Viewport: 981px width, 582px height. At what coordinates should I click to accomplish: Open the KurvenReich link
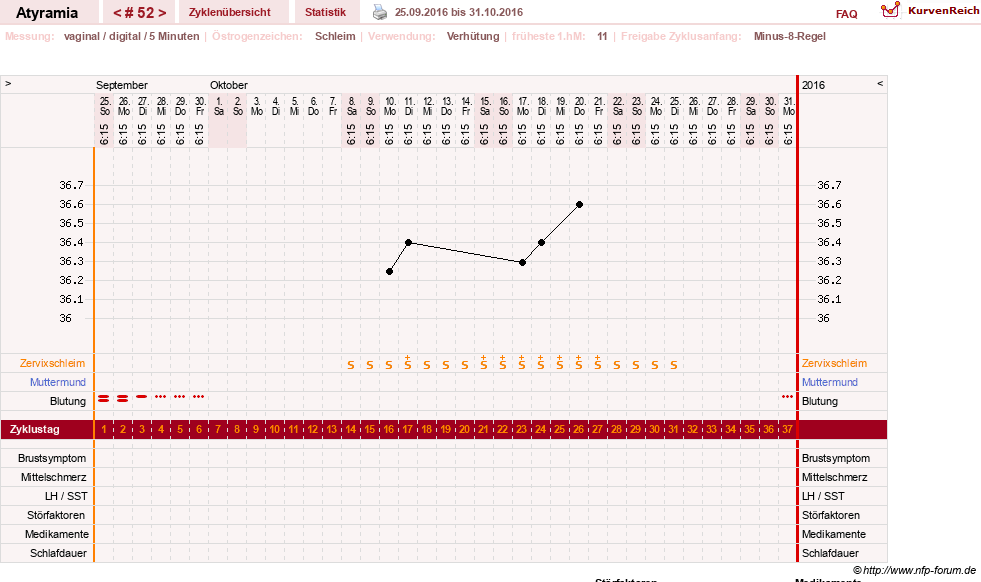[943, 11]
